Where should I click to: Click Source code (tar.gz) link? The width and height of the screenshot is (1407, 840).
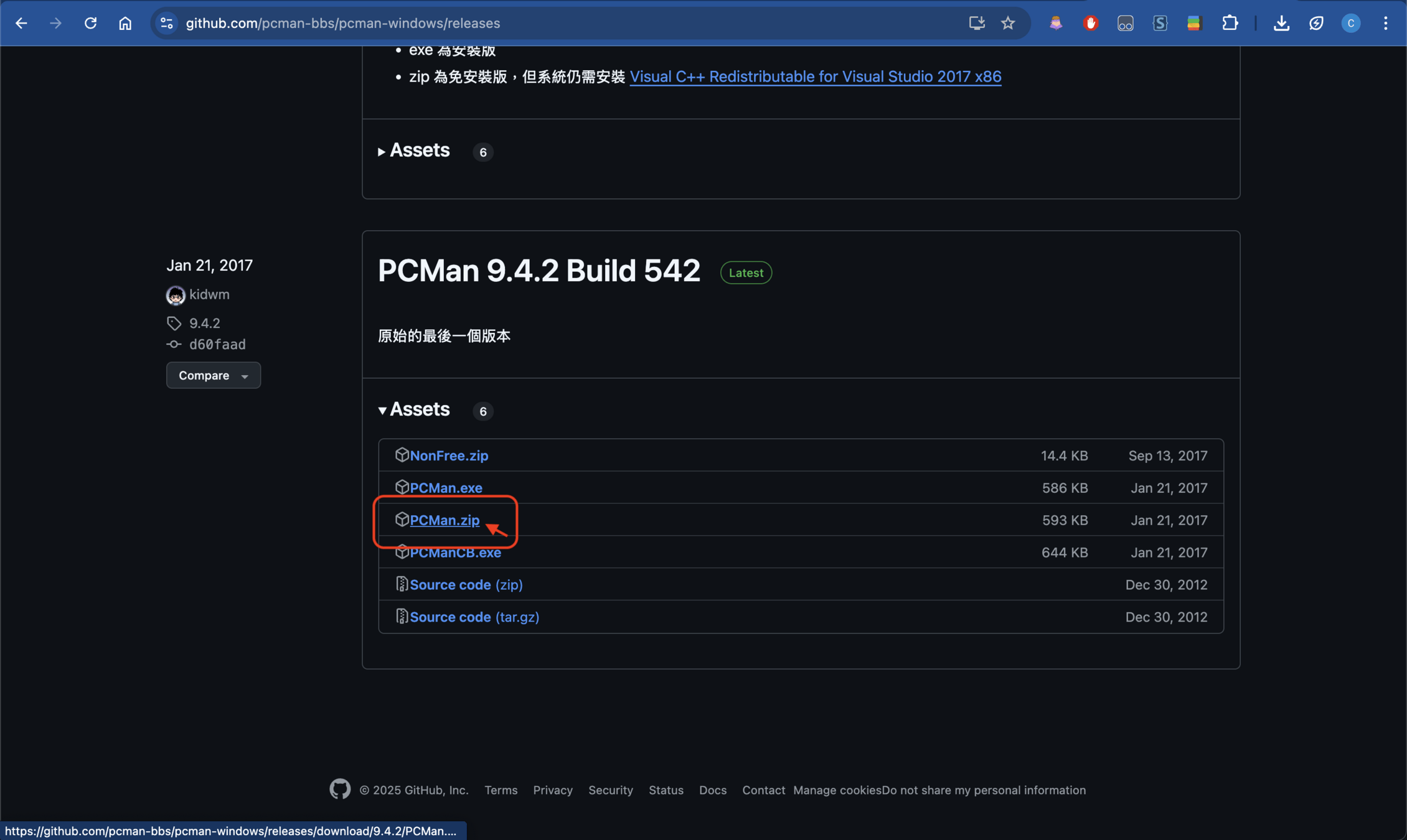(474, 617)
